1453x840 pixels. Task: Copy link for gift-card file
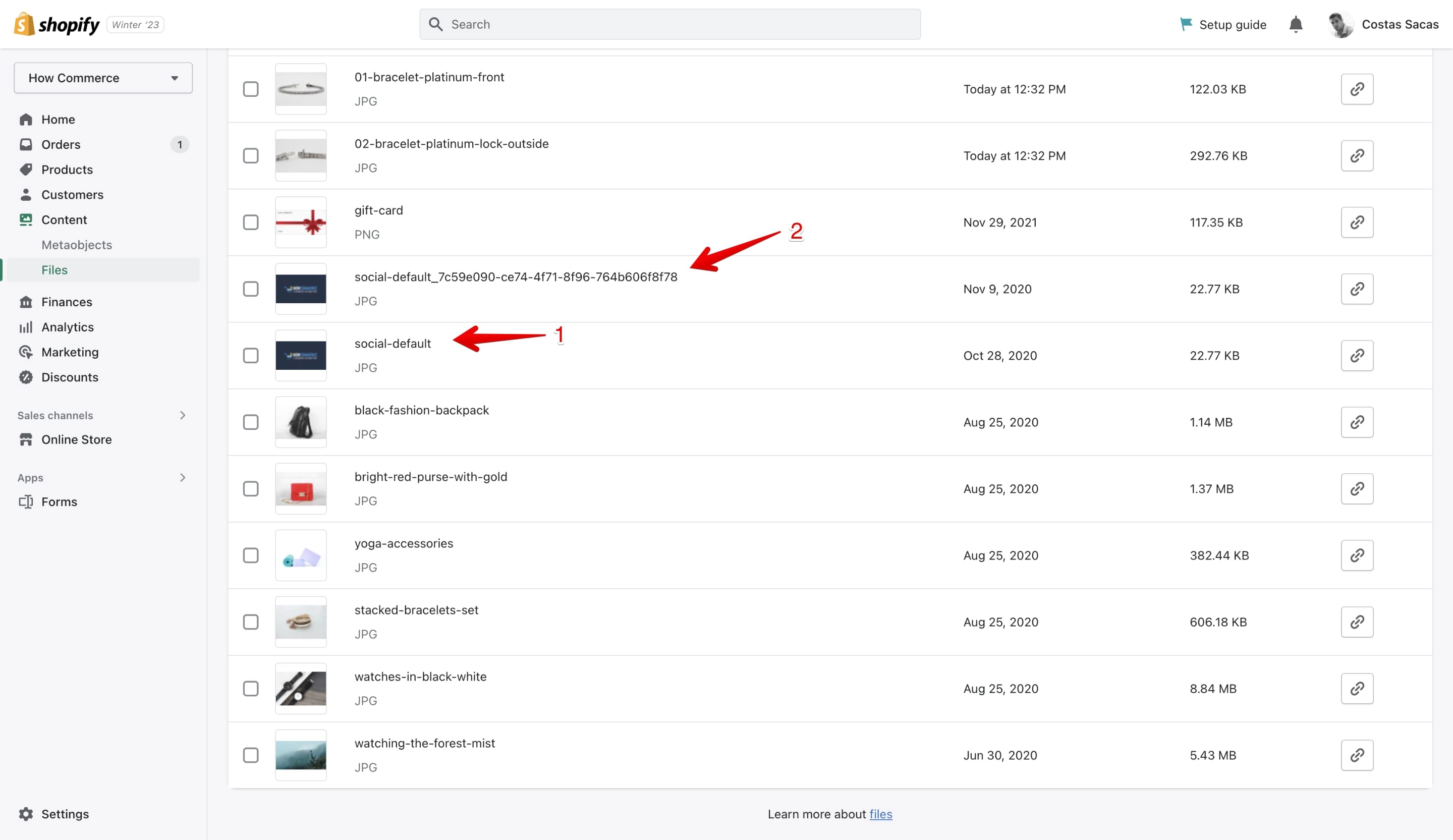point(1357,222)
